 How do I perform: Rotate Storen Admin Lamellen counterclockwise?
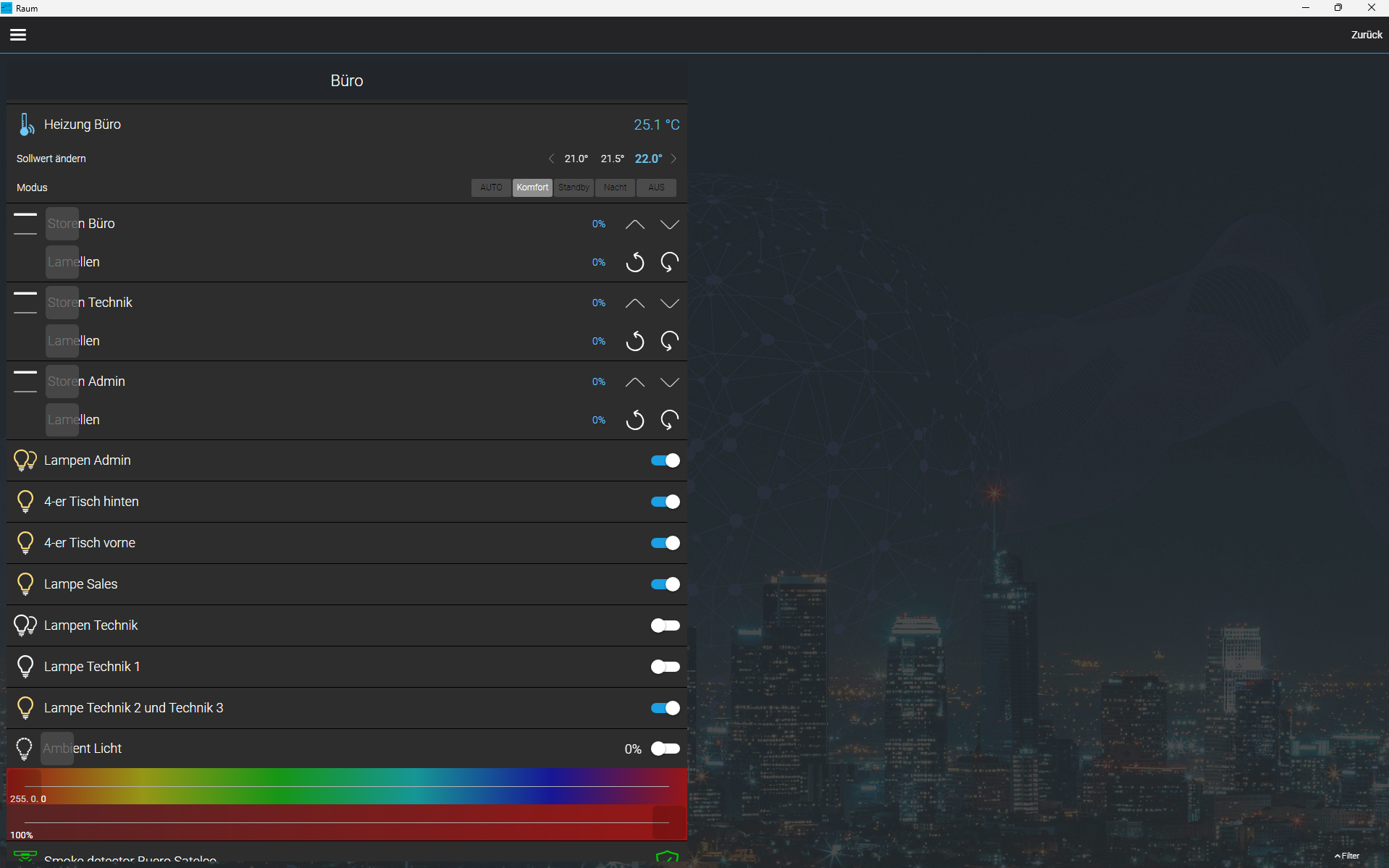(x=634, y=420)
